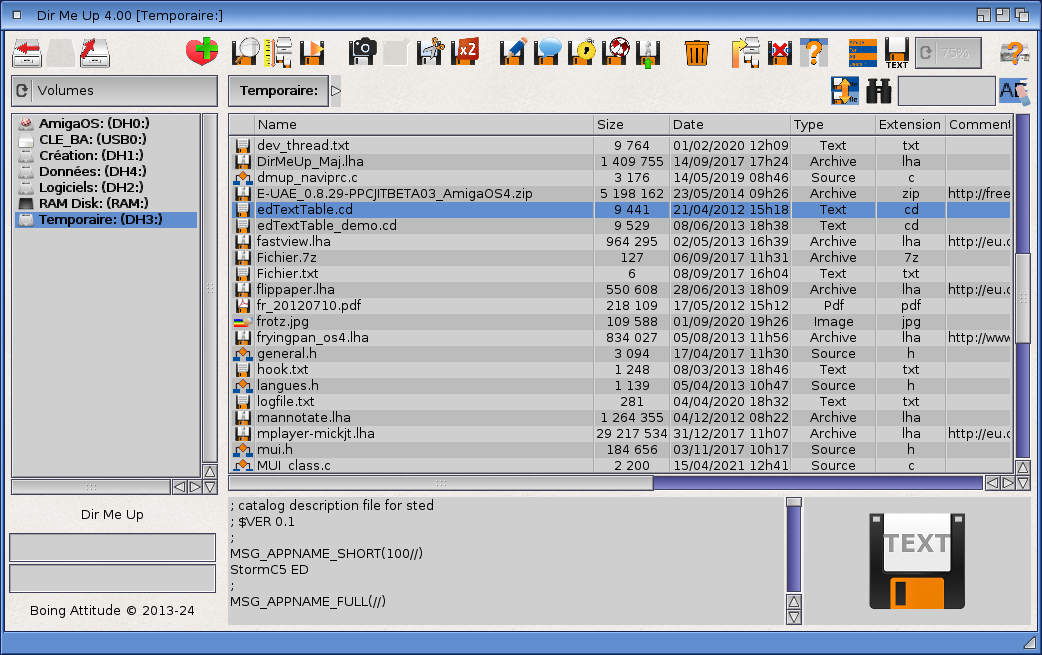
Task: Click the search text field beside binoculars
Action: coord(946,91)
